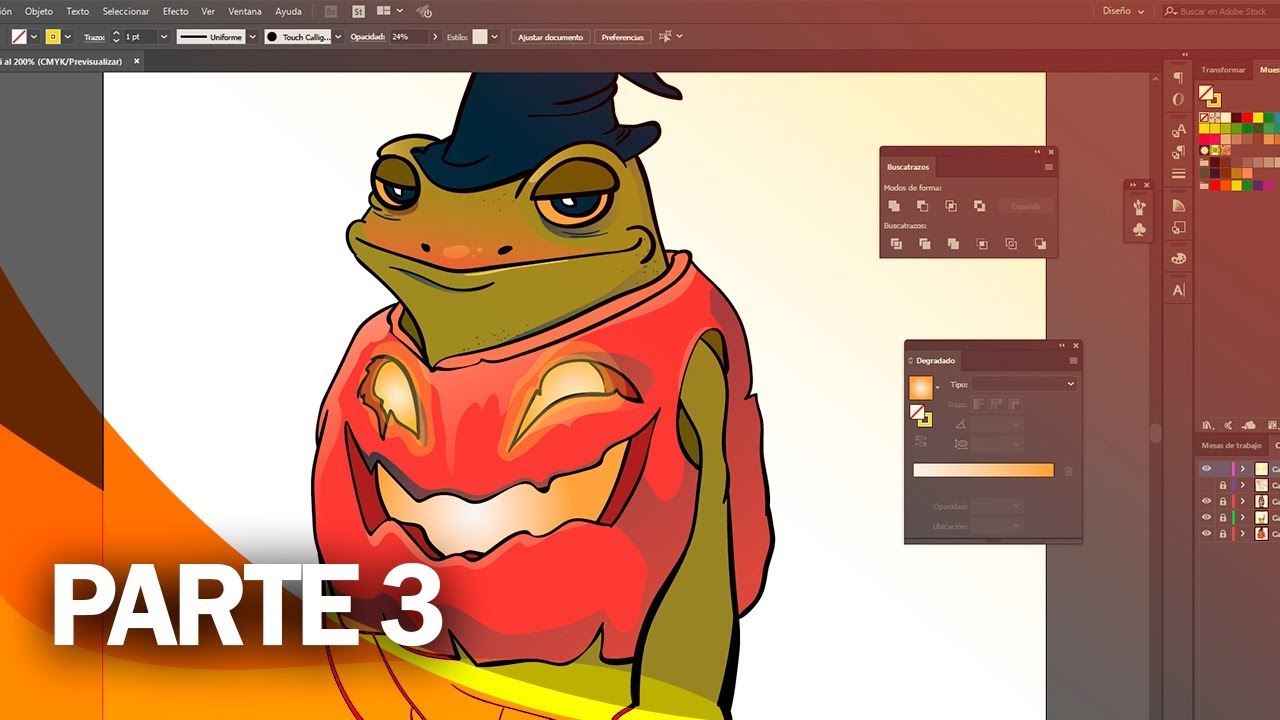Screen dimensions: 1280x720
Task: Click the Divide pathfinder icon
Action: coord(896,243)
